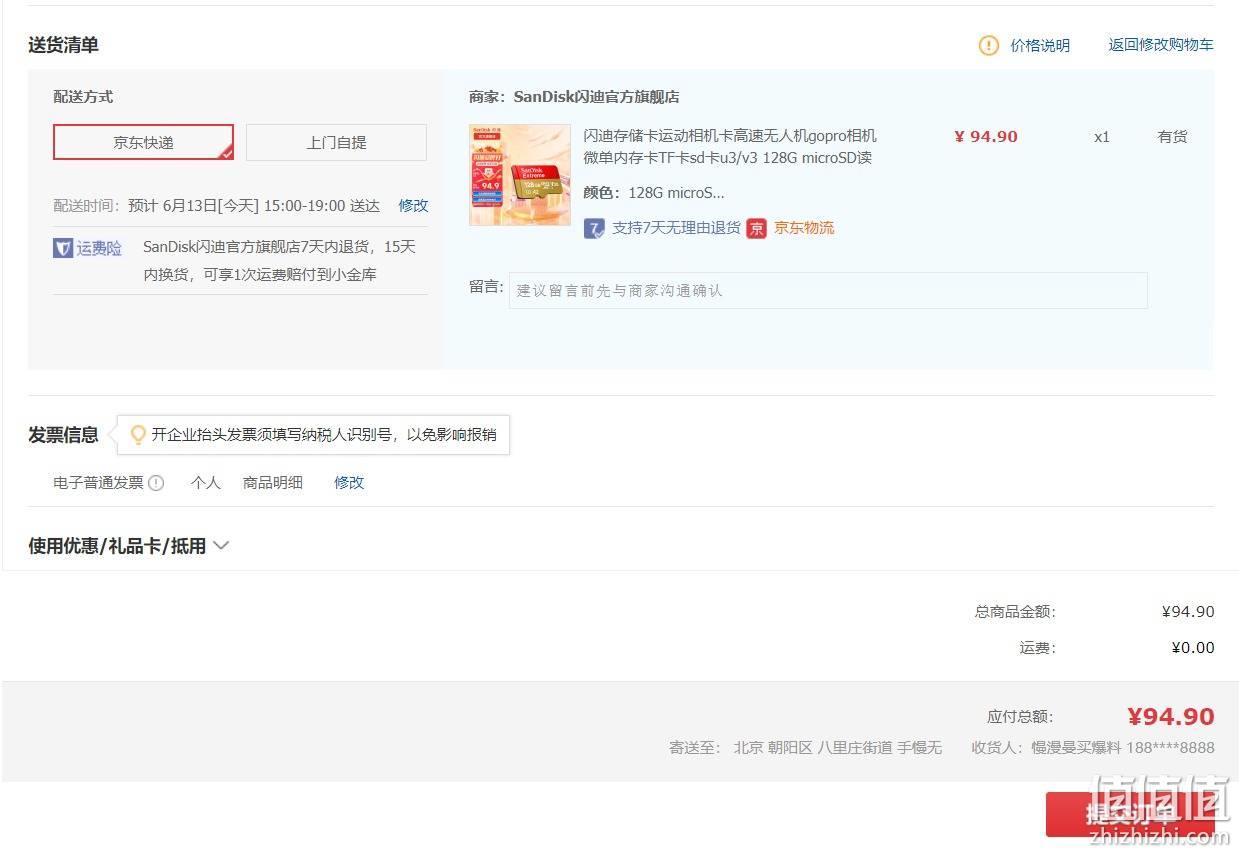
Task: Click the lightbulb tip icon near 发票信息
Action: pyautogui.click(x=139, y=435)
